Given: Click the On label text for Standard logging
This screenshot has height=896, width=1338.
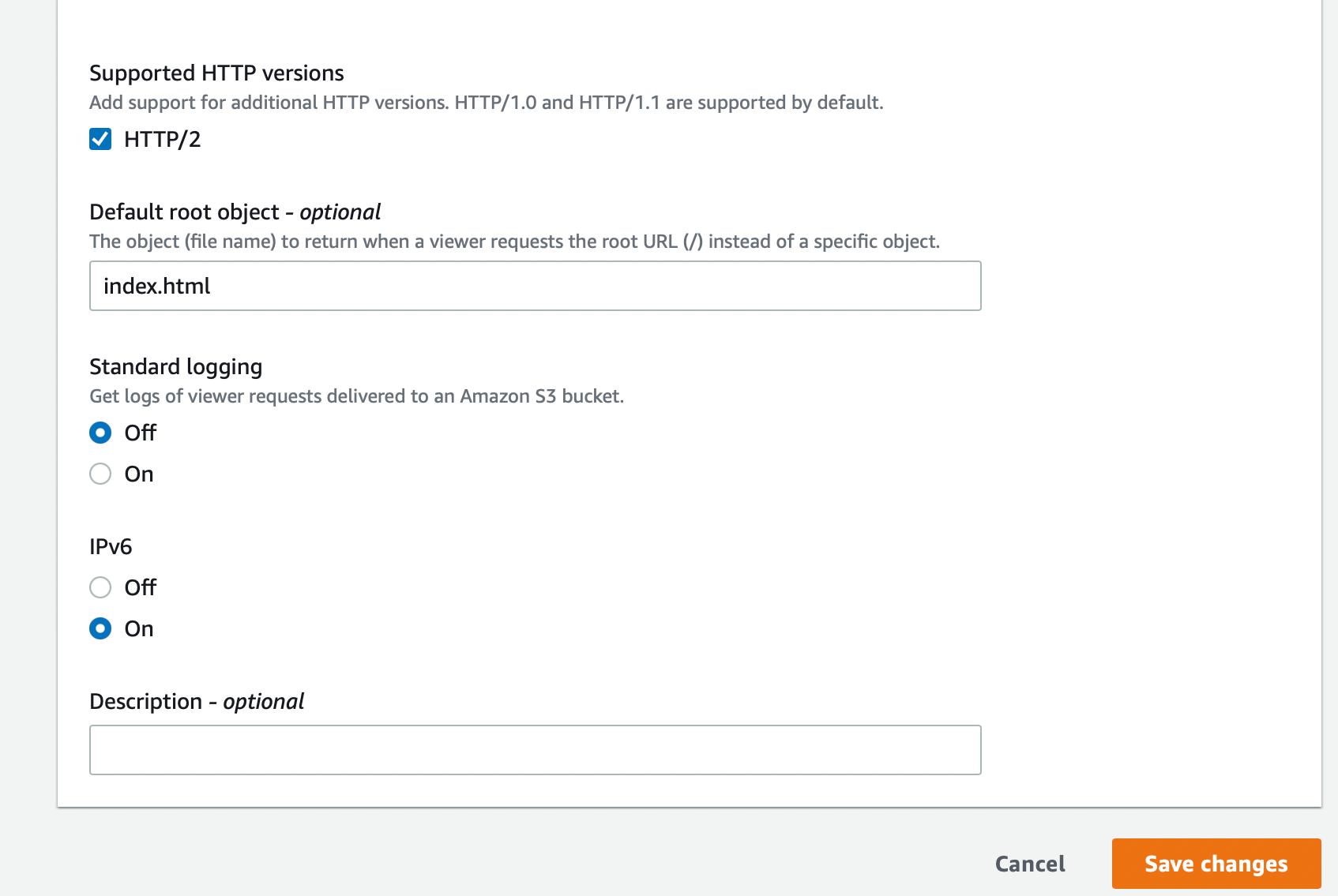Looking at the screenshot, I should pos(139,474).
